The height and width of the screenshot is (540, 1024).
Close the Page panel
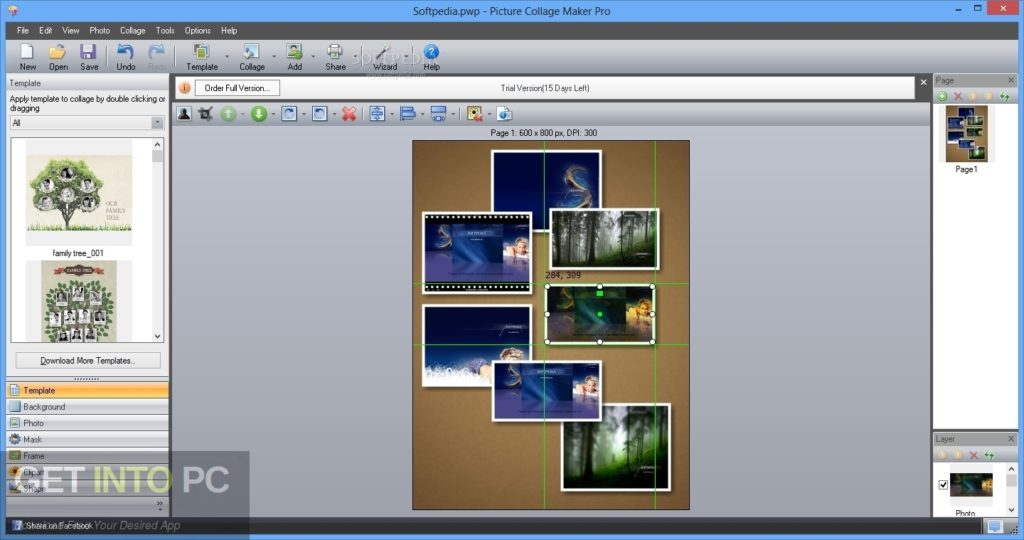(x=1011, y=80)
